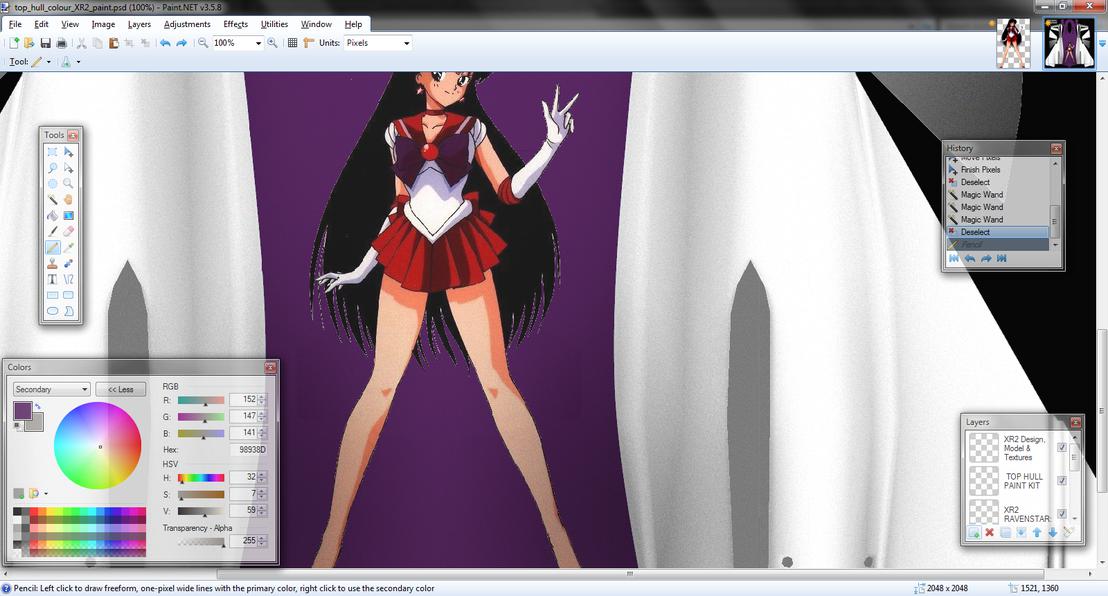Open the Effects menu
The width and height of the screenshot is (1108, 596).
pos(235,24)
